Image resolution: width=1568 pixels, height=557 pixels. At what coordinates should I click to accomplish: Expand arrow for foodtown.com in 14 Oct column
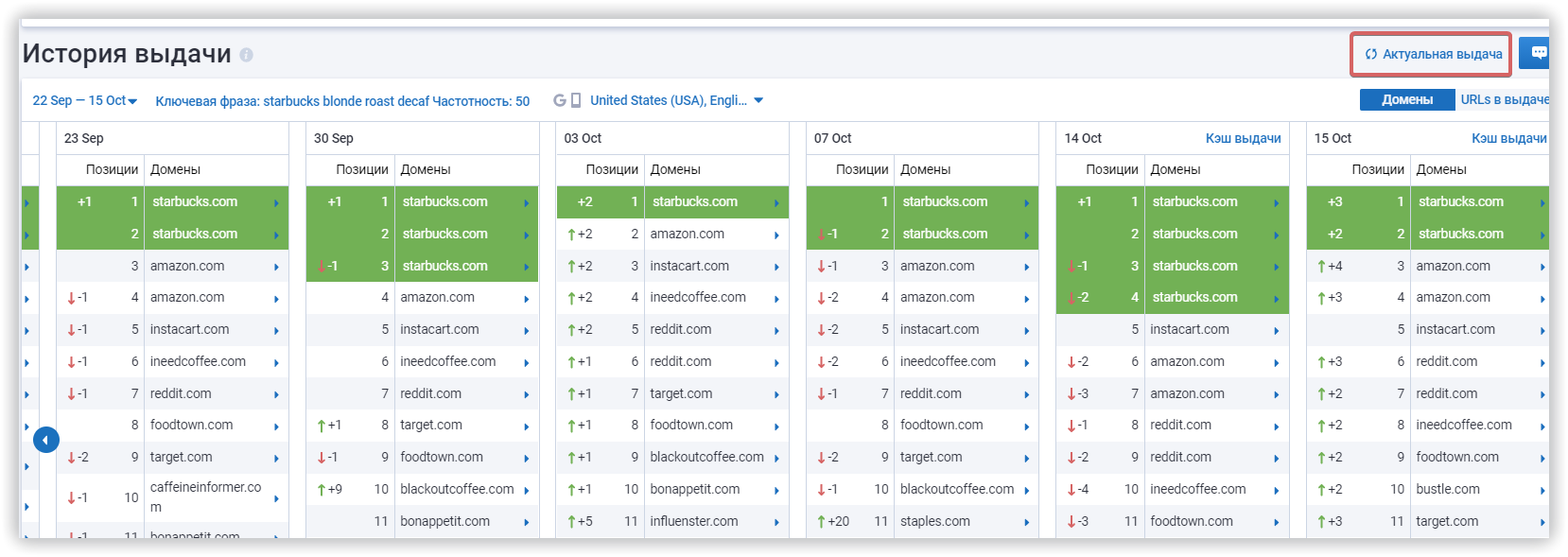(1276, 523)
